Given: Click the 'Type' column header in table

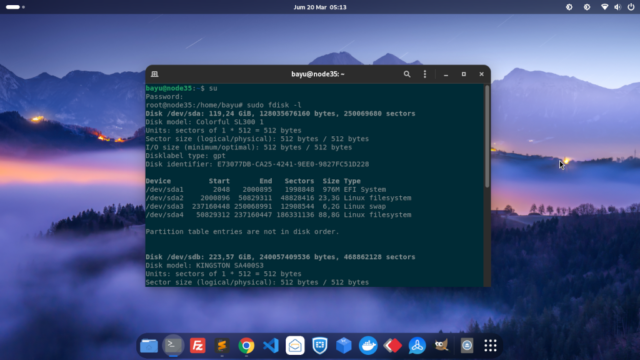Looking at the screenshot, I should point(352,181).
